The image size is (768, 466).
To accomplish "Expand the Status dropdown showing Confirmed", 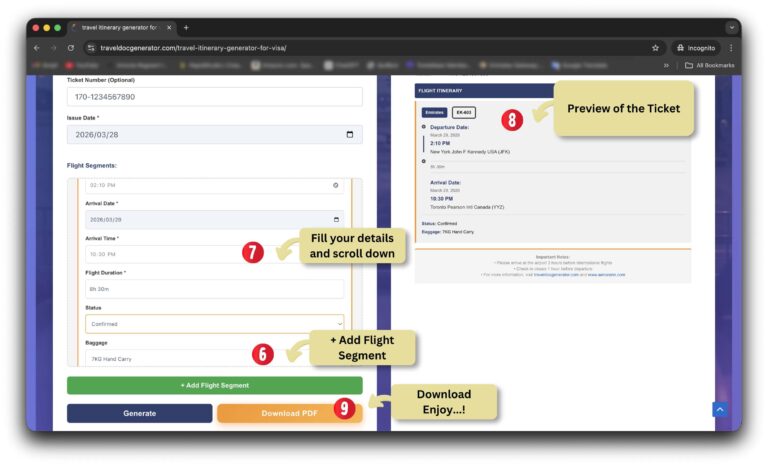I will tap(214, 323).
